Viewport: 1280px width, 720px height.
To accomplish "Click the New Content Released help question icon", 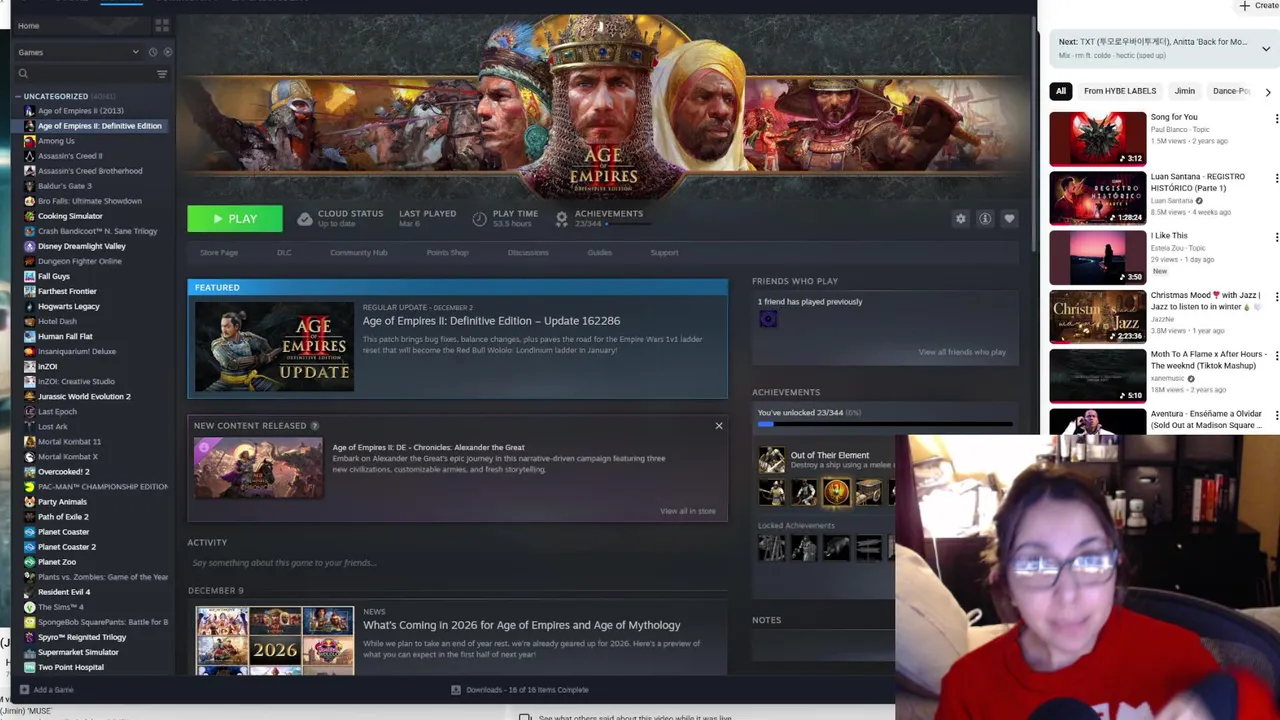I will 315,426.
